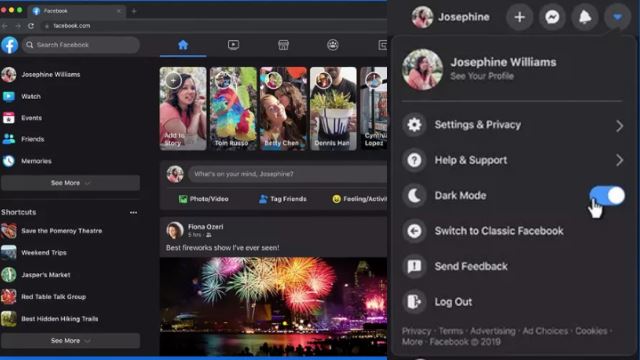Image resolution: width=640 pixels, height=360 pixels.
Task: Click the Log Out door icon
Action: tap(414, 302)
